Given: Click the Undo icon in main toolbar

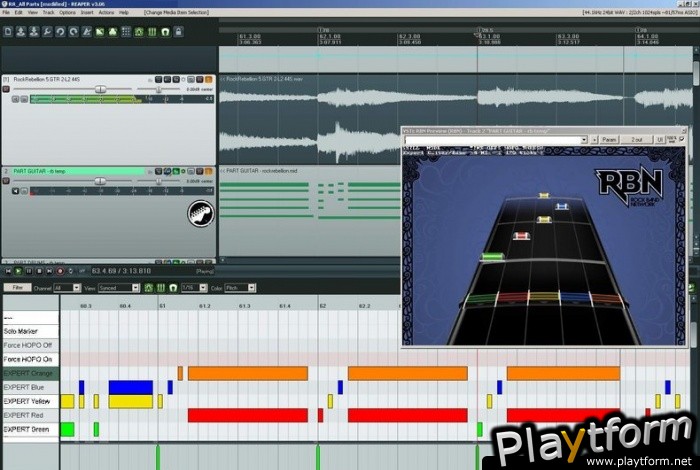Looking at the screenshot, I should (60, 32).
